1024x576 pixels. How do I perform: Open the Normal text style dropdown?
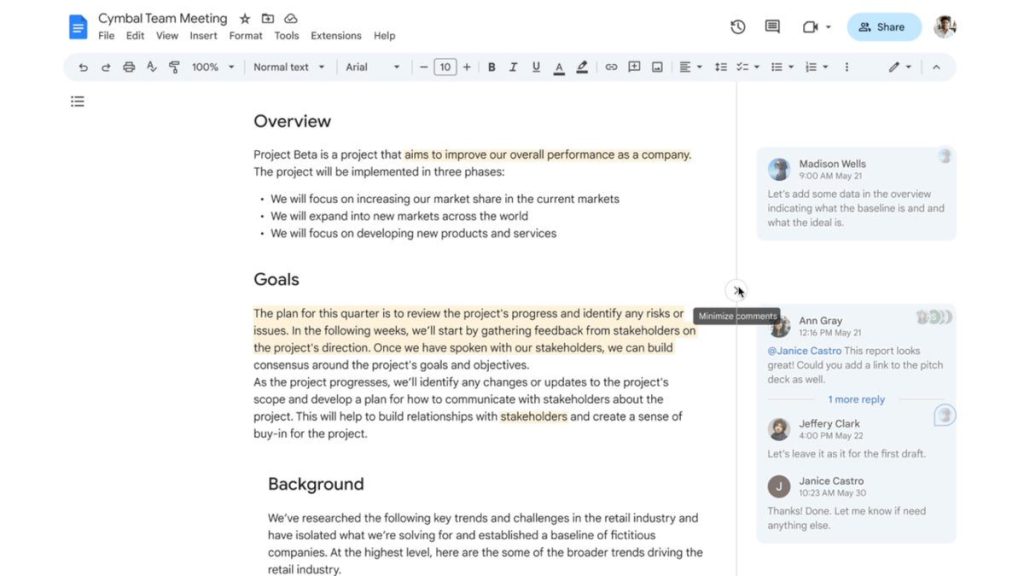tap(289, 67)
